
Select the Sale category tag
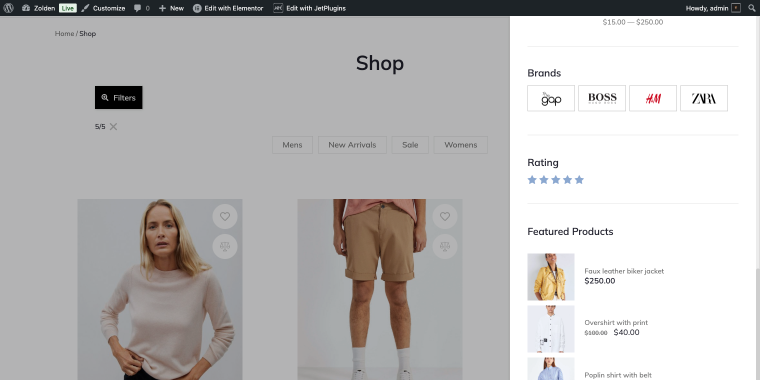[x=410, y=145]
